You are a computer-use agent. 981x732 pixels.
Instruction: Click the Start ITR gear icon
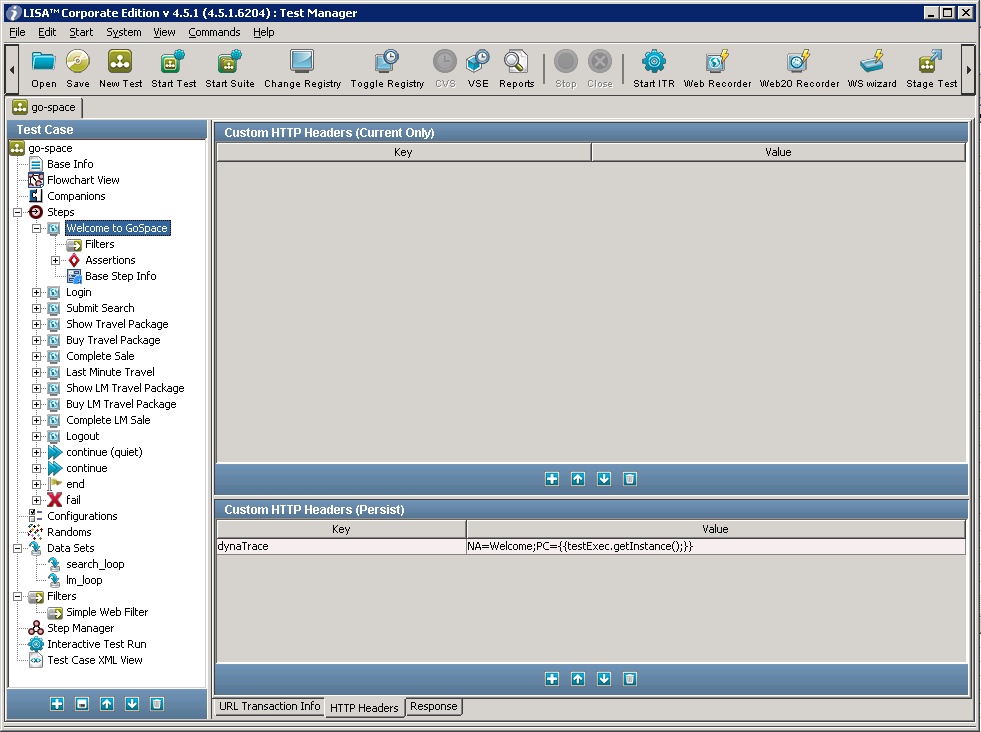click(x=654, y=61)
